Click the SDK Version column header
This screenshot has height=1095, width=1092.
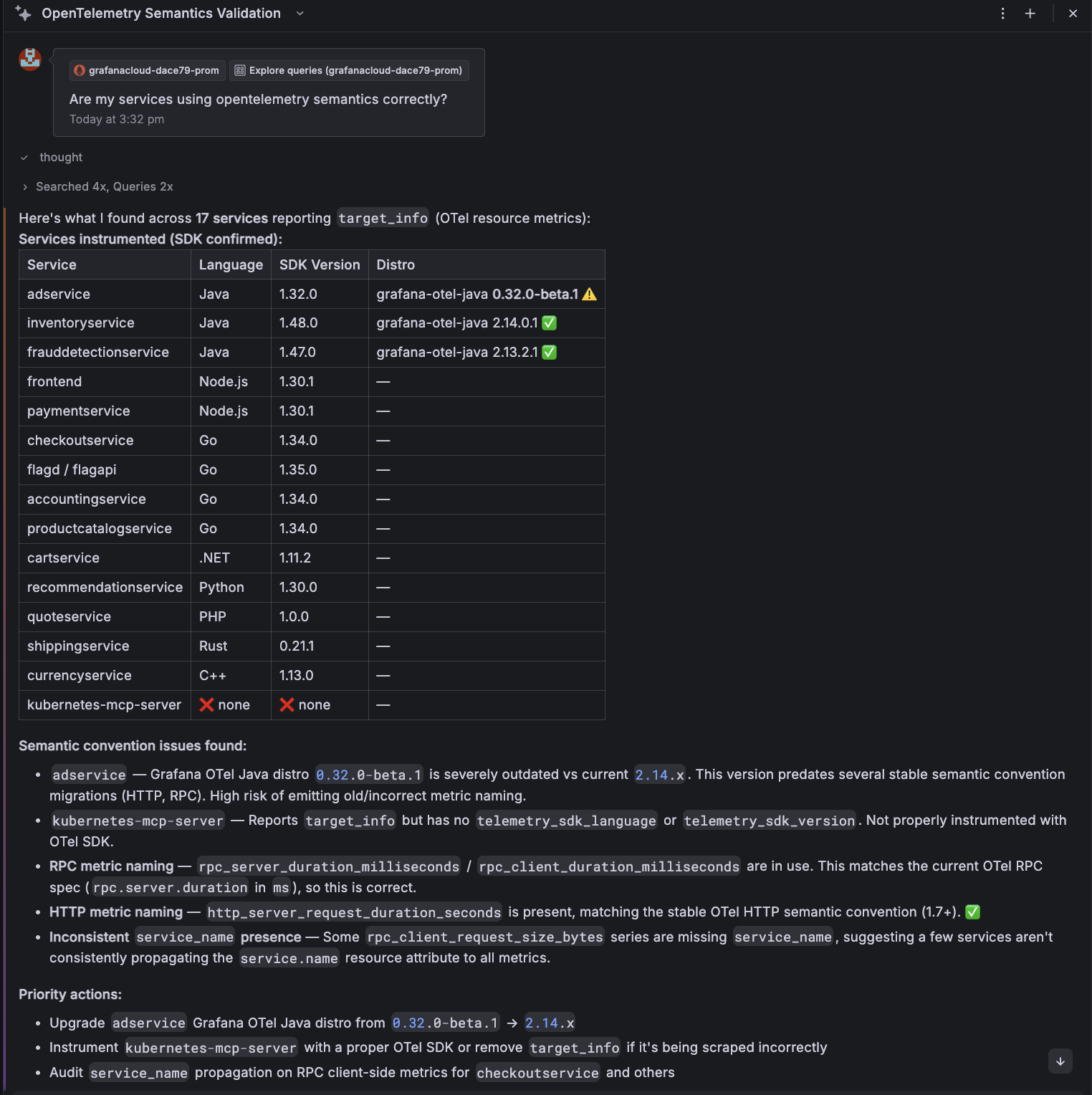(x=320, y=264)
